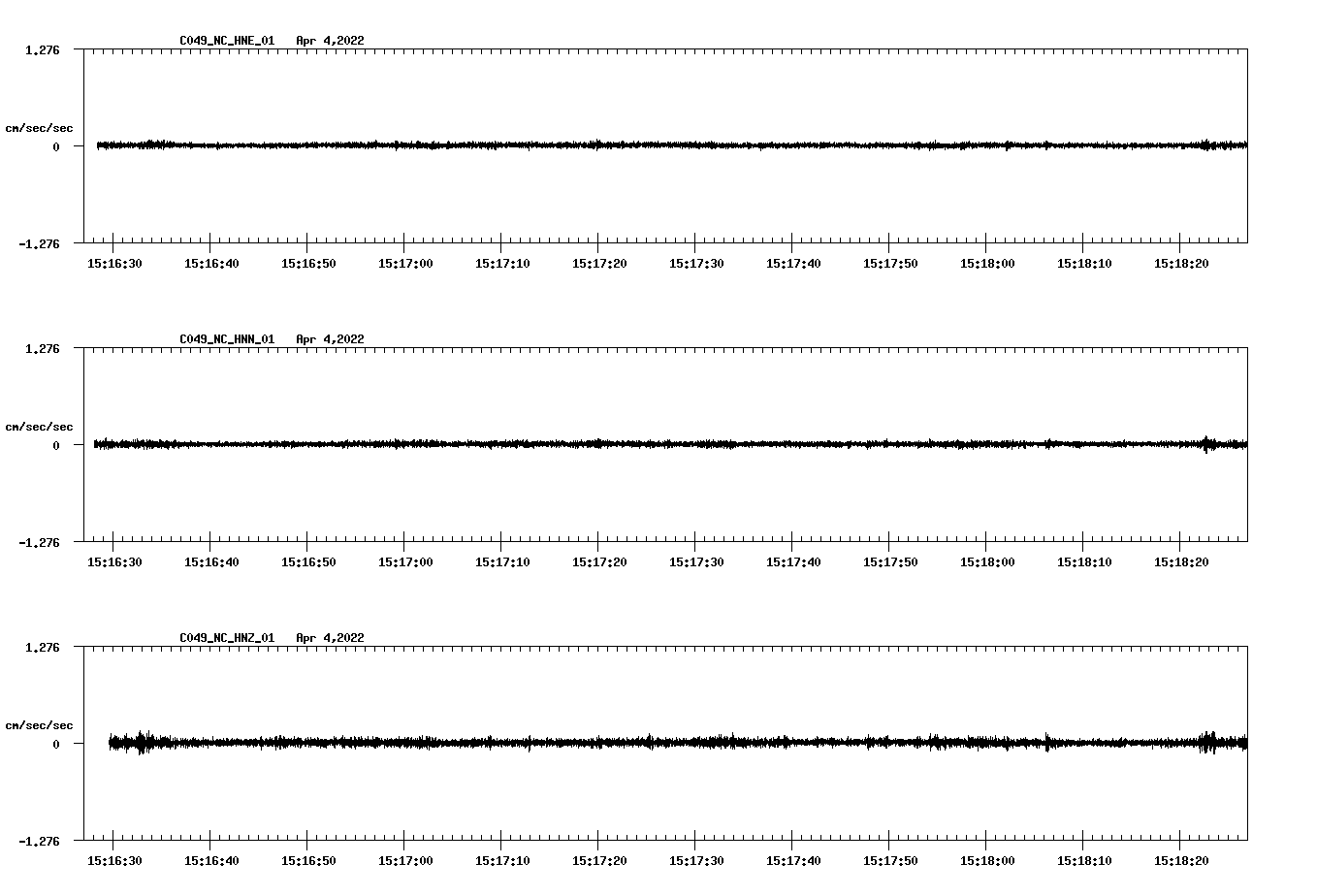The width and height of the screenshot is (1317, 896).
Task: Click the 15:17:30 time label under HNE plot
Action: (696, 264)
